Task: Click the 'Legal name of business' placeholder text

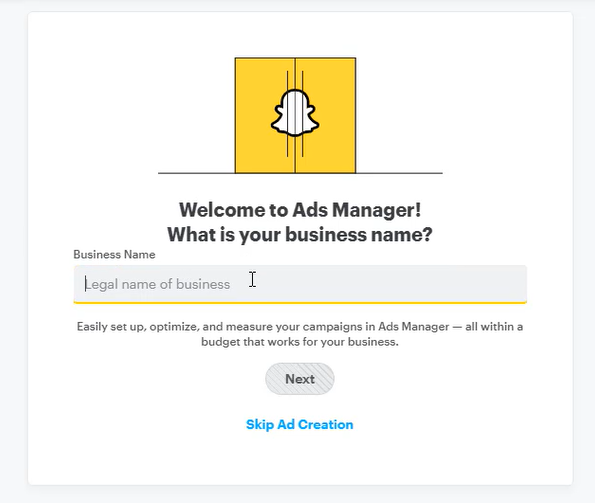Action: tap(157, 284)
